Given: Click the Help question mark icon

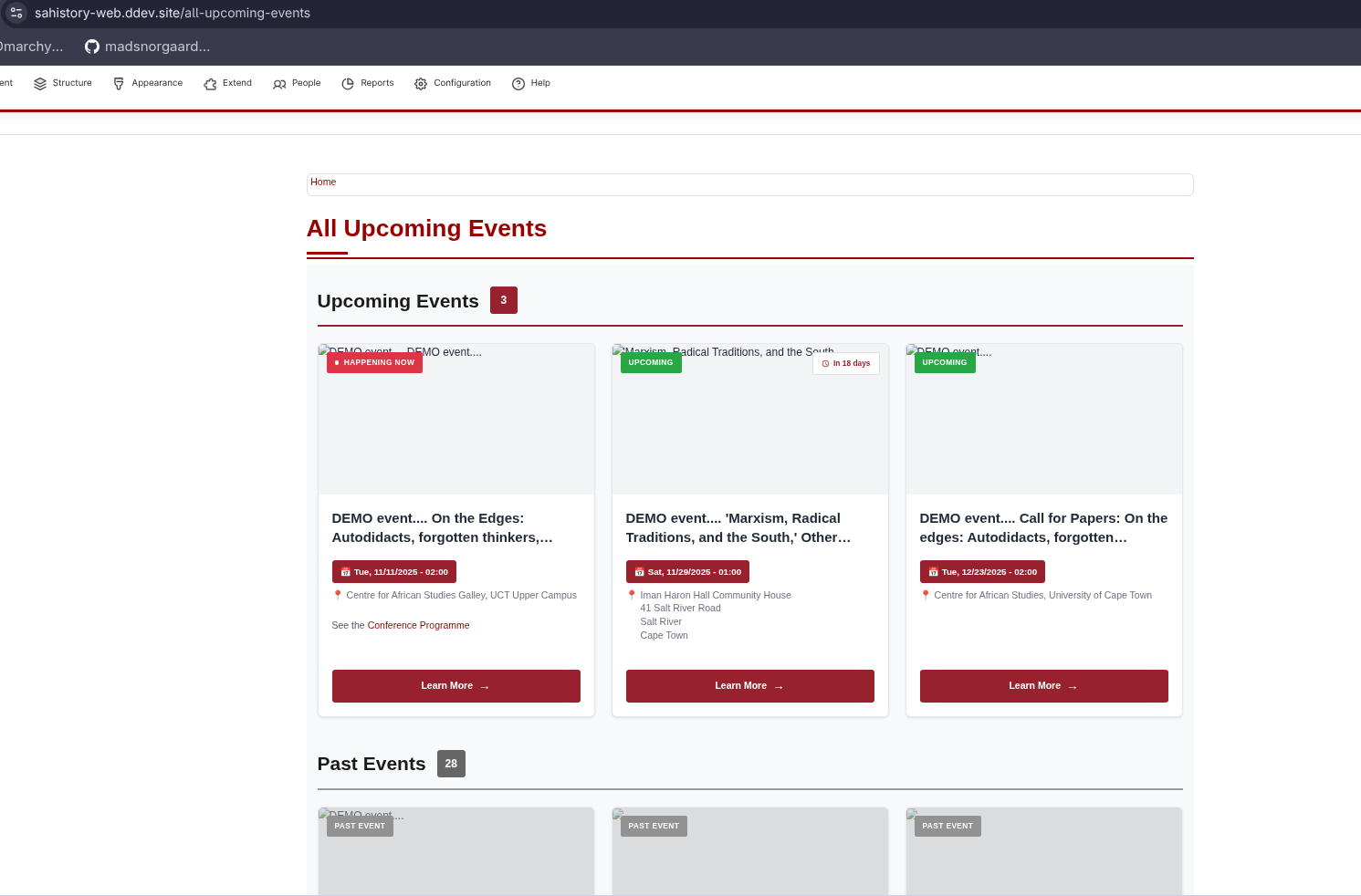Looking at the screenshot, I should tap(518, 84).
